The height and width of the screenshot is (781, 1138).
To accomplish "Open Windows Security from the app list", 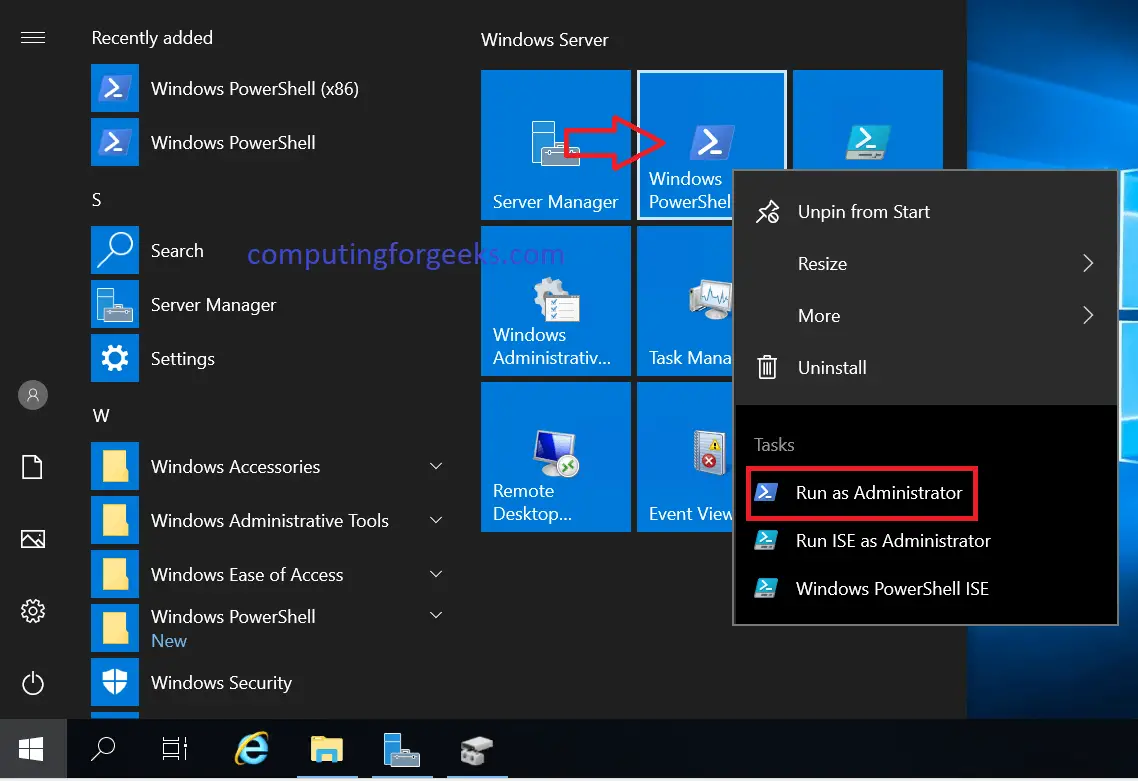I will point(222,682).
